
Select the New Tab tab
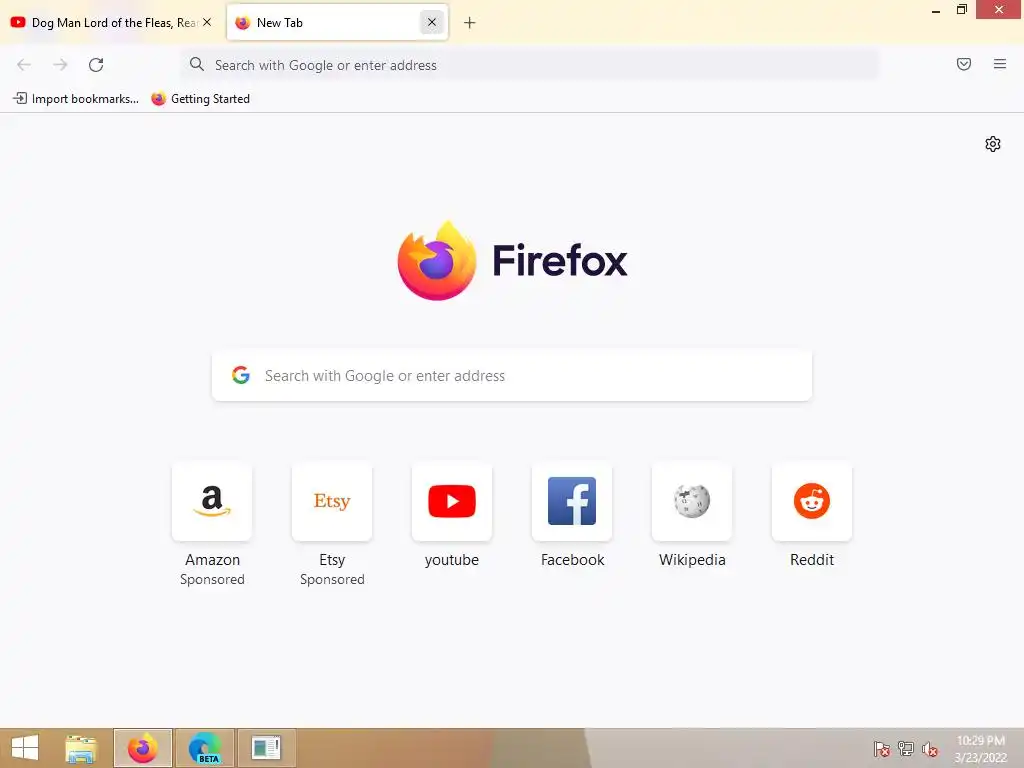point(337,22)
